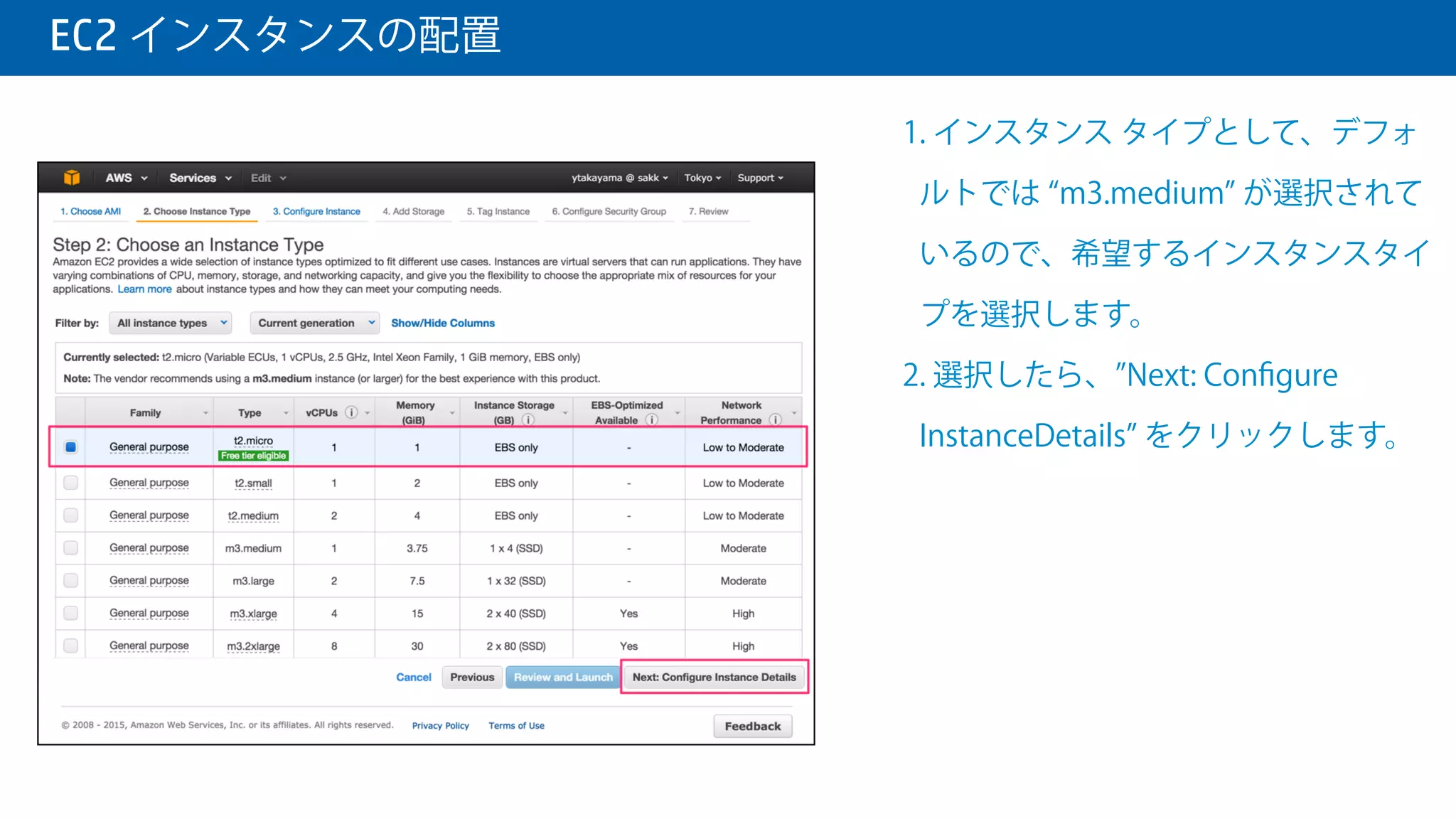Image resolution: width=1456 pixels, height=819 pixels.
Task: Click the t2.small type name
Action: tap(253, 483)
